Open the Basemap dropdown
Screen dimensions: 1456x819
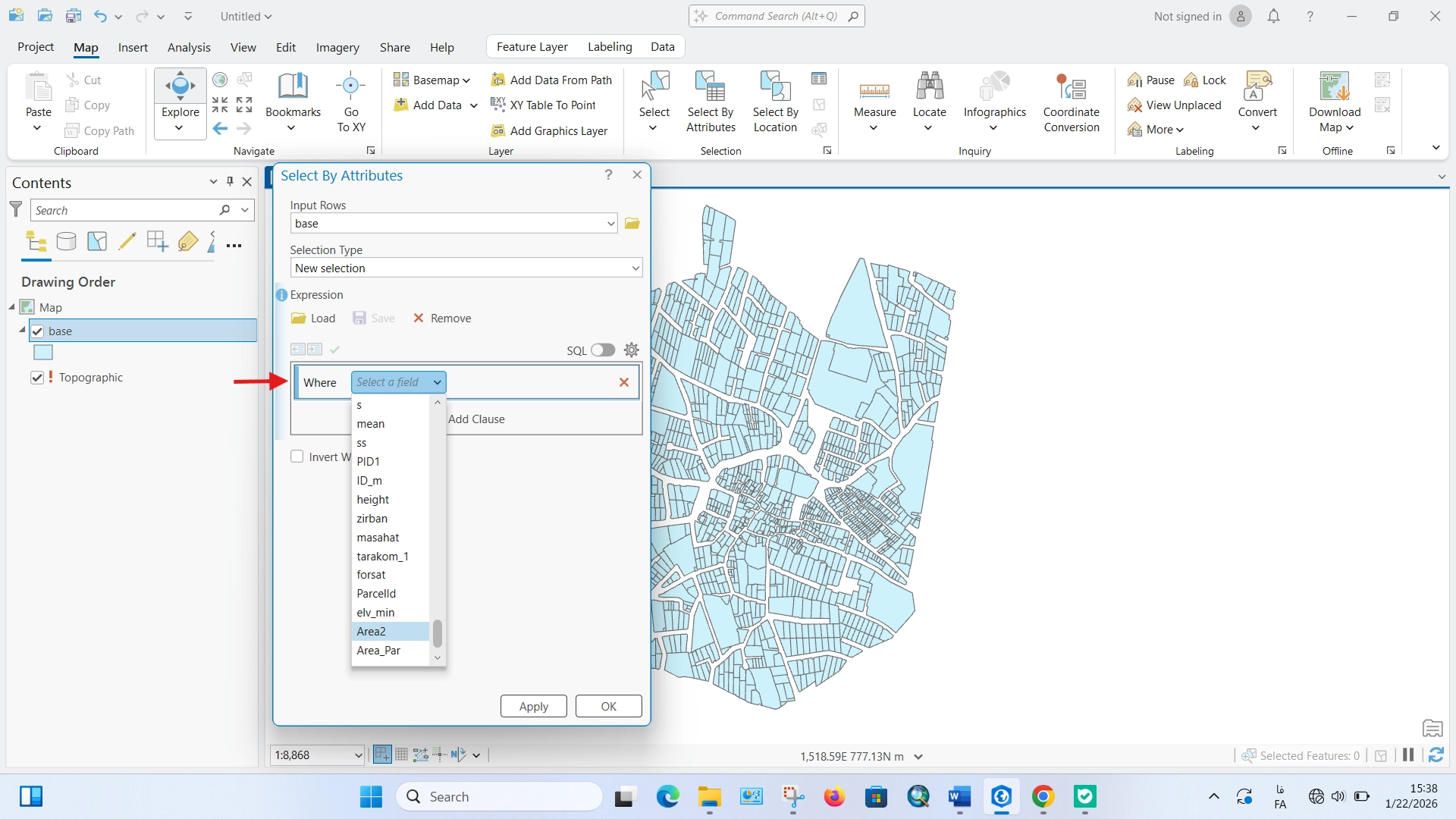(x=431, y=80)
